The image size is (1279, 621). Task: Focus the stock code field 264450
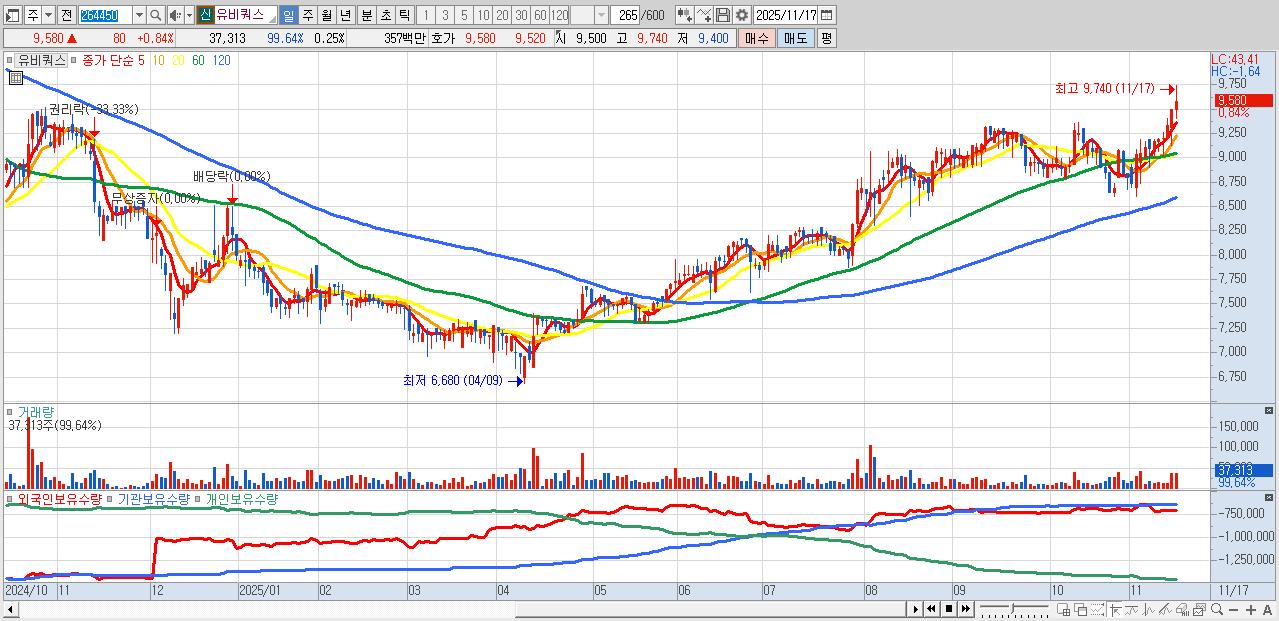pyautogui.click(x=104, y=15)
